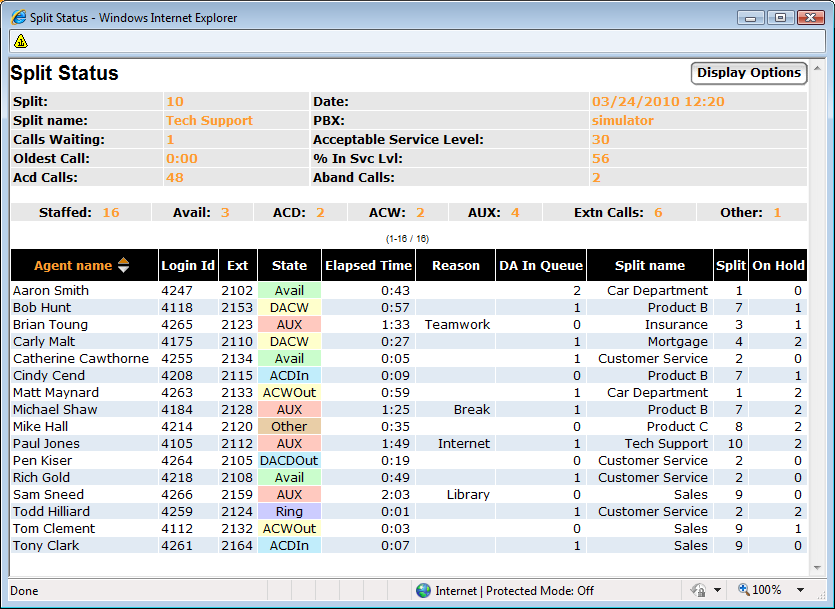Viewport: 835px width, 609px height.
Task: Select agent Paul Jones
Action: point(46,444)
